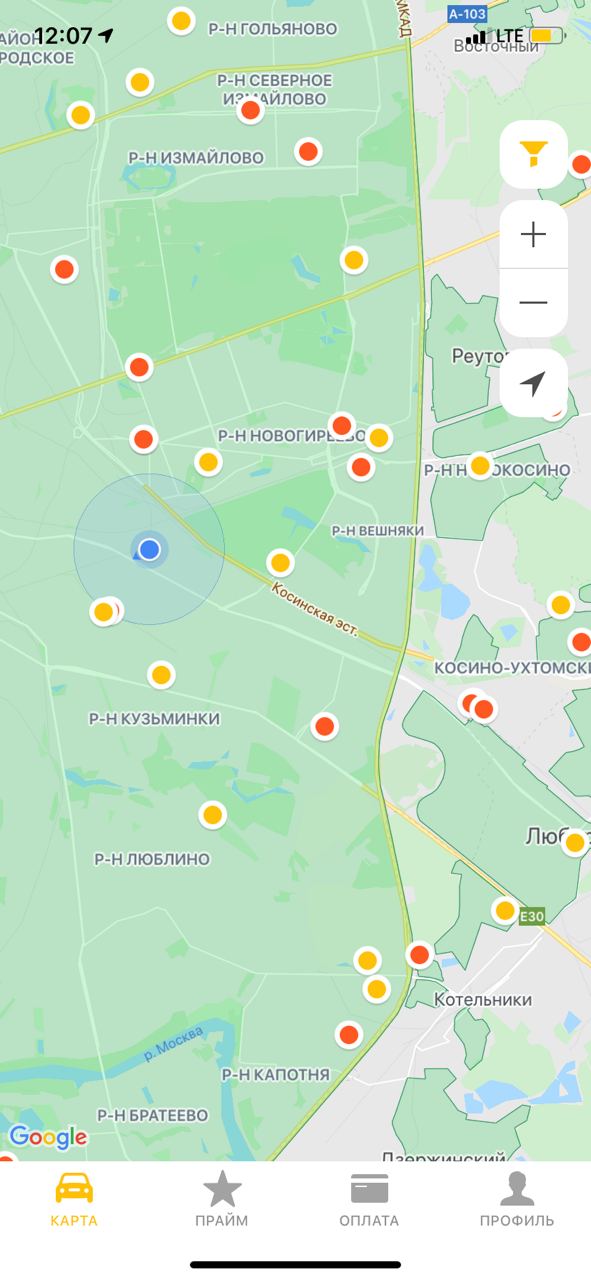Select red marker above Капотня label

tap(348, 1034)
